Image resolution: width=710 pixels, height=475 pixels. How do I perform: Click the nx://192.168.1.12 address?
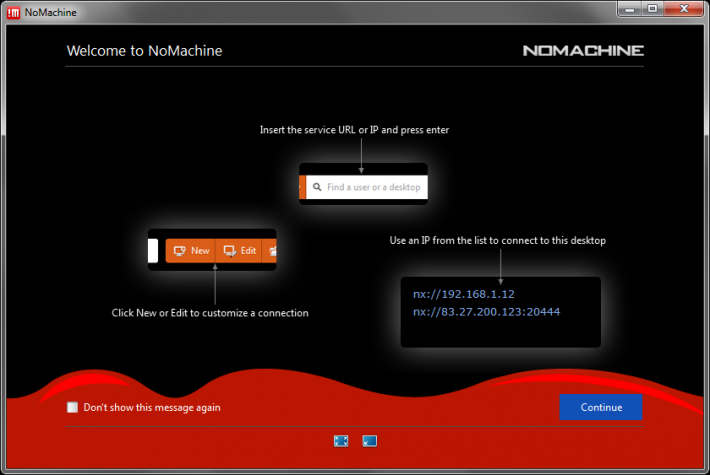463,294
